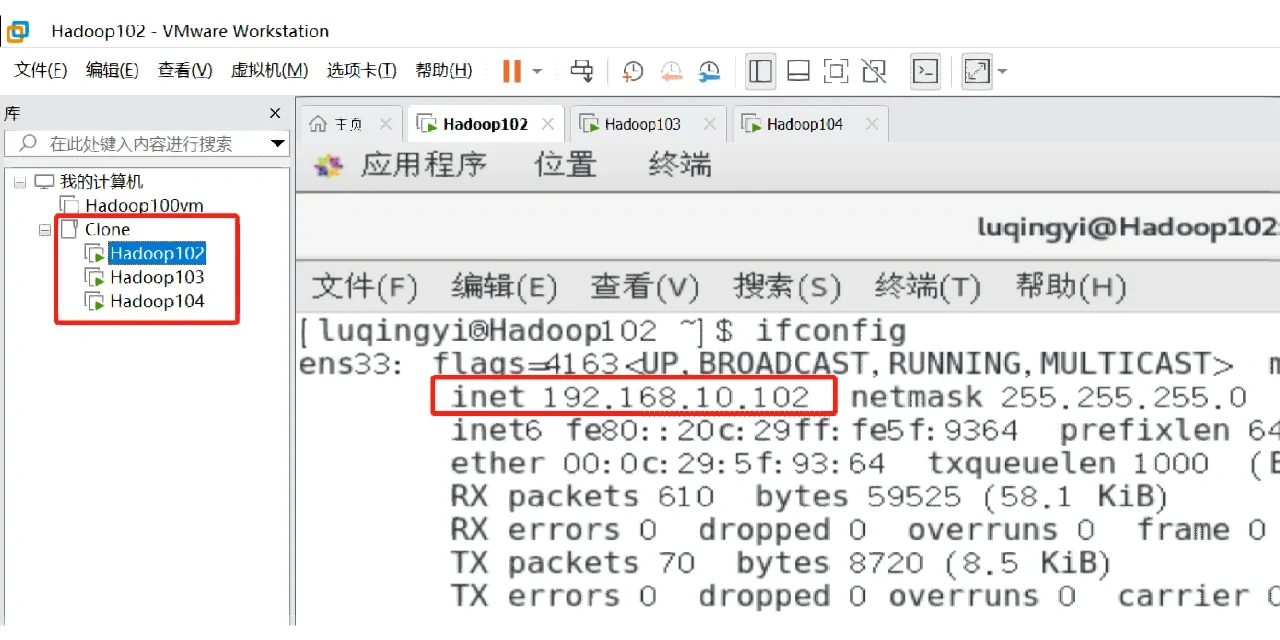This screenshot has height=640, width=1280.
Task: Open the 选项卡(T) menu
Action: point(362,71)
